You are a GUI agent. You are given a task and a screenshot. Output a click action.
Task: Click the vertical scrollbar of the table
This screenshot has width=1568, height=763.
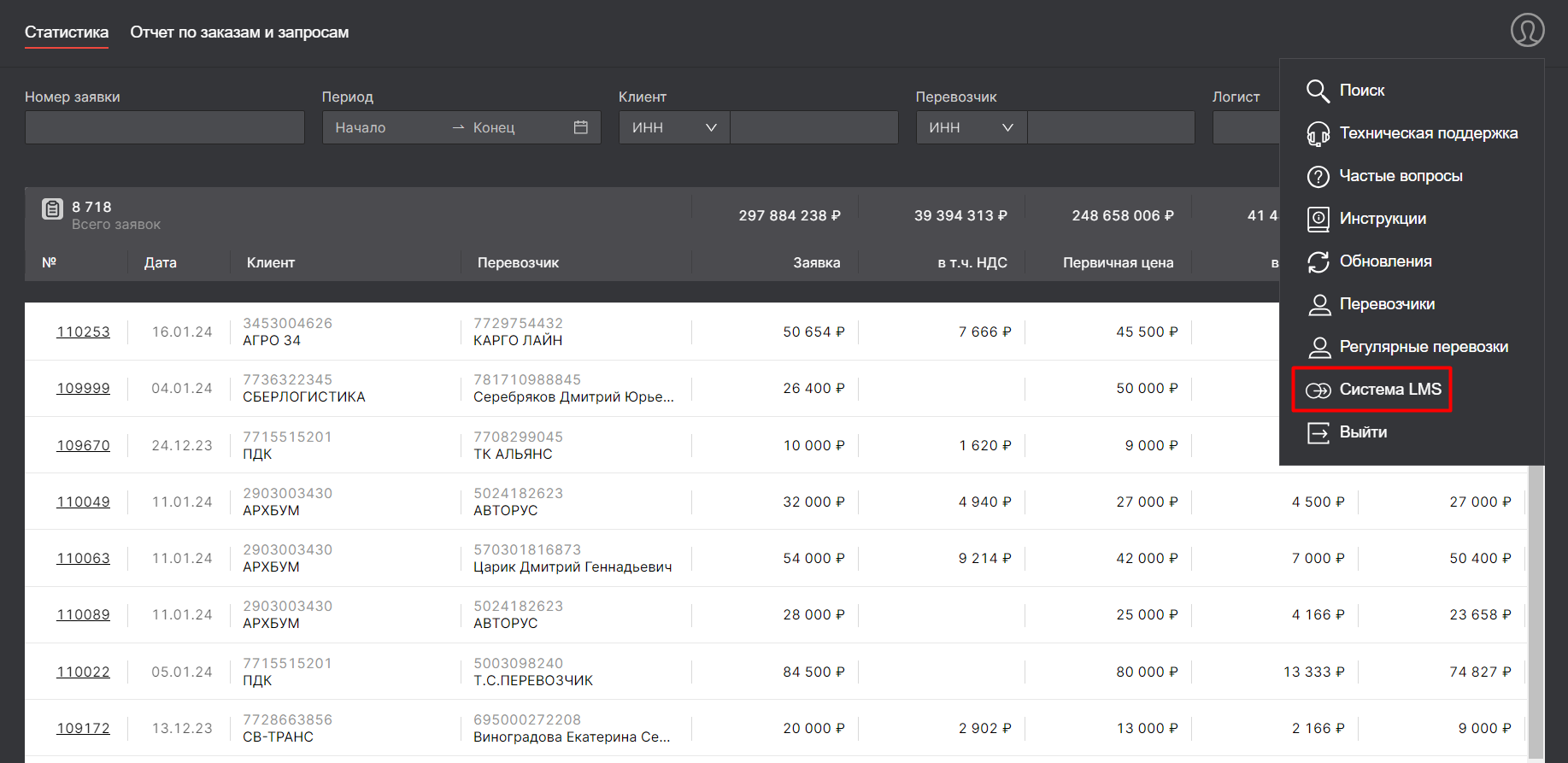[1536, 612]
